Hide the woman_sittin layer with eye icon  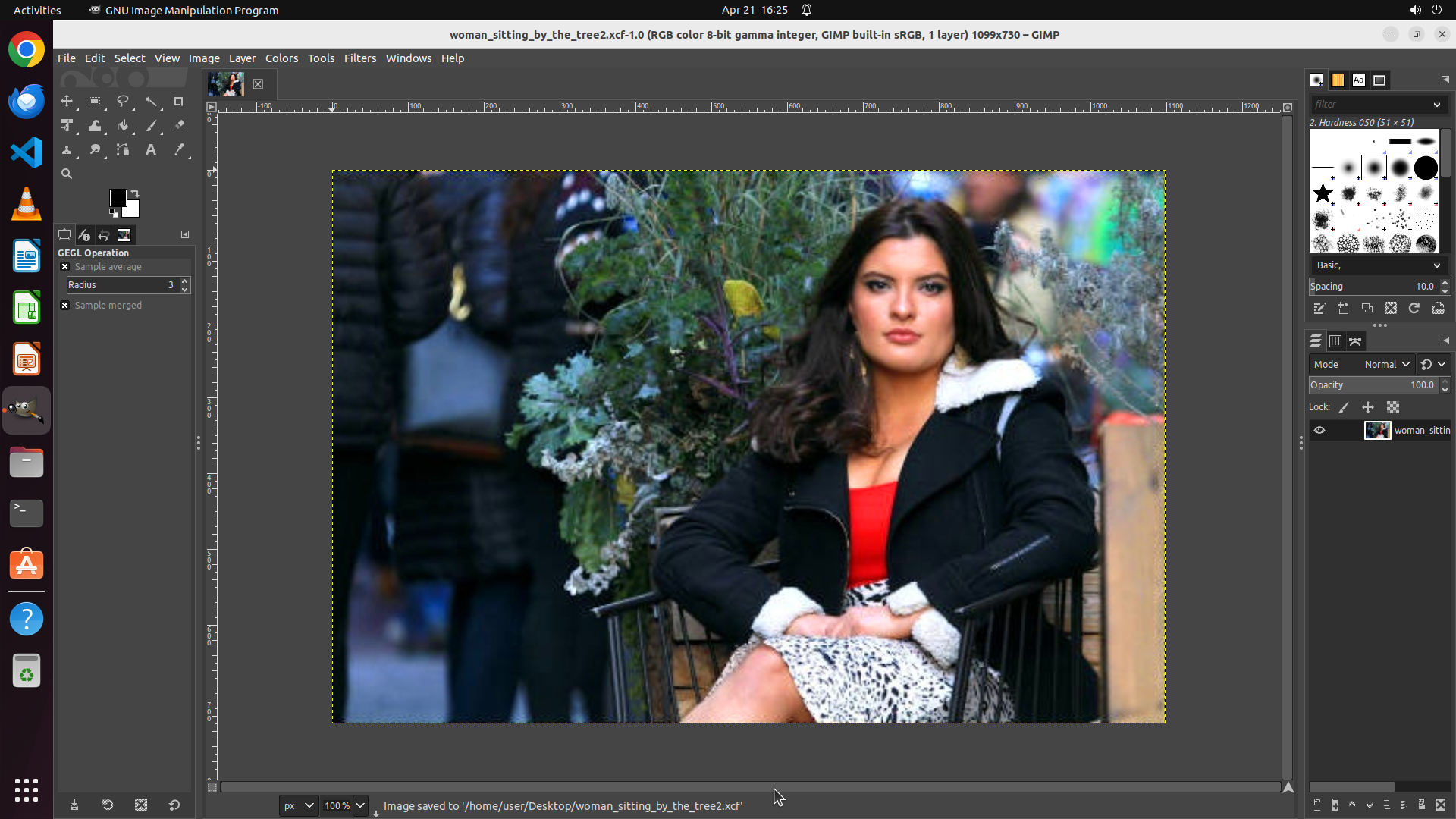click(x=1319, y=430)
